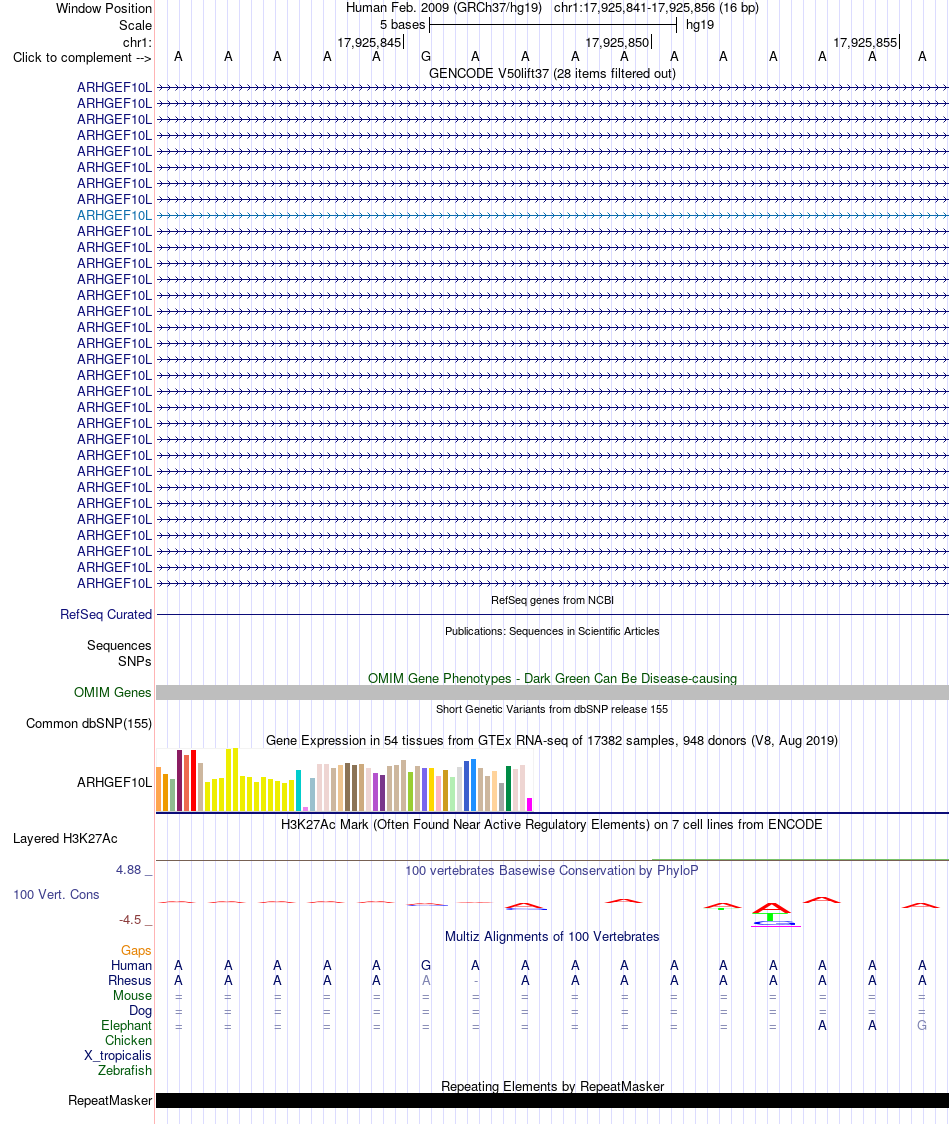950x1124 pixels.
Task: Click the OMIM Gene Phenotypes track title
Action: [x=552, y=678]
